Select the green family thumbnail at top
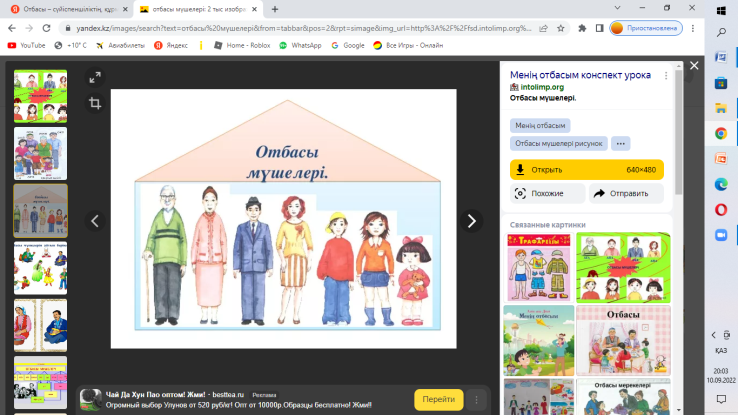 [40, 96]
